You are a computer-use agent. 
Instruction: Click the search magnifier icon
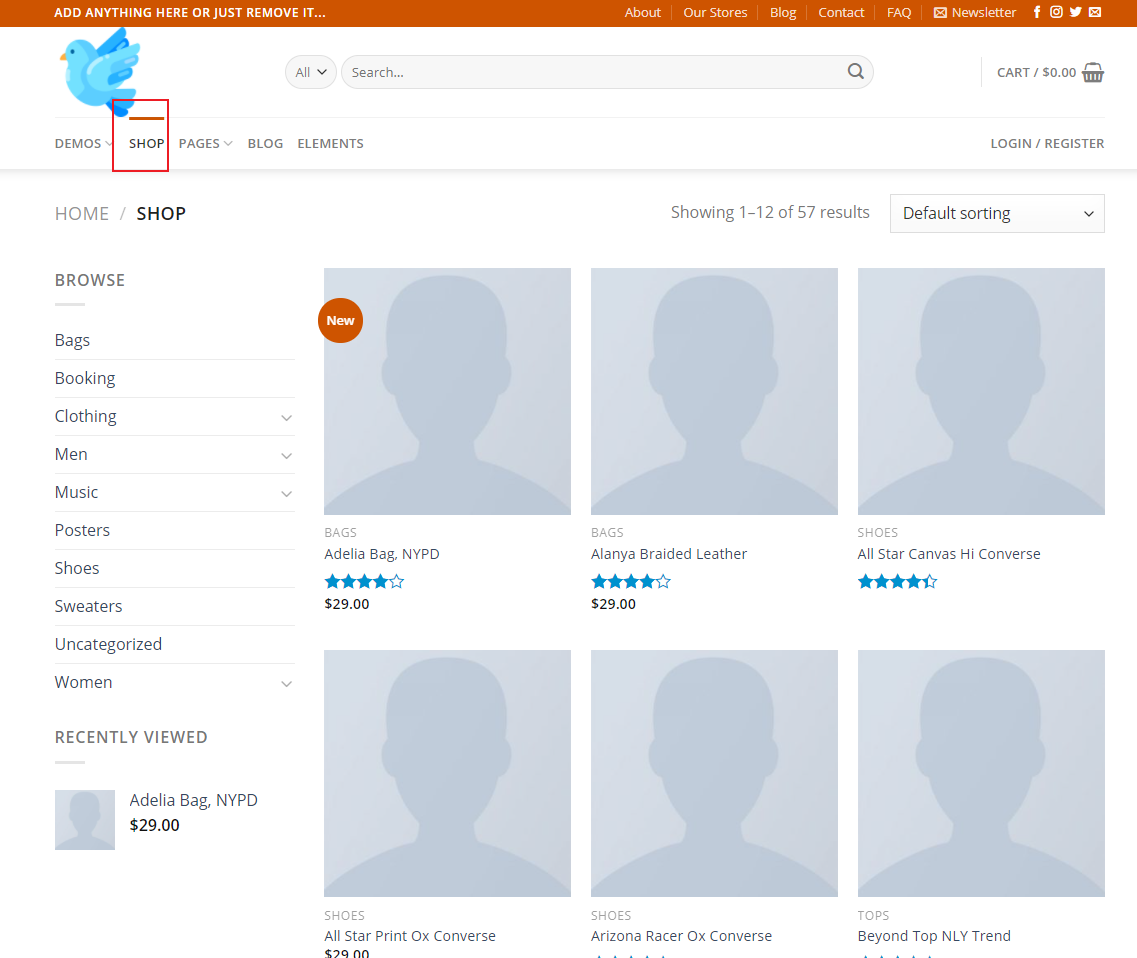[855, 71]
